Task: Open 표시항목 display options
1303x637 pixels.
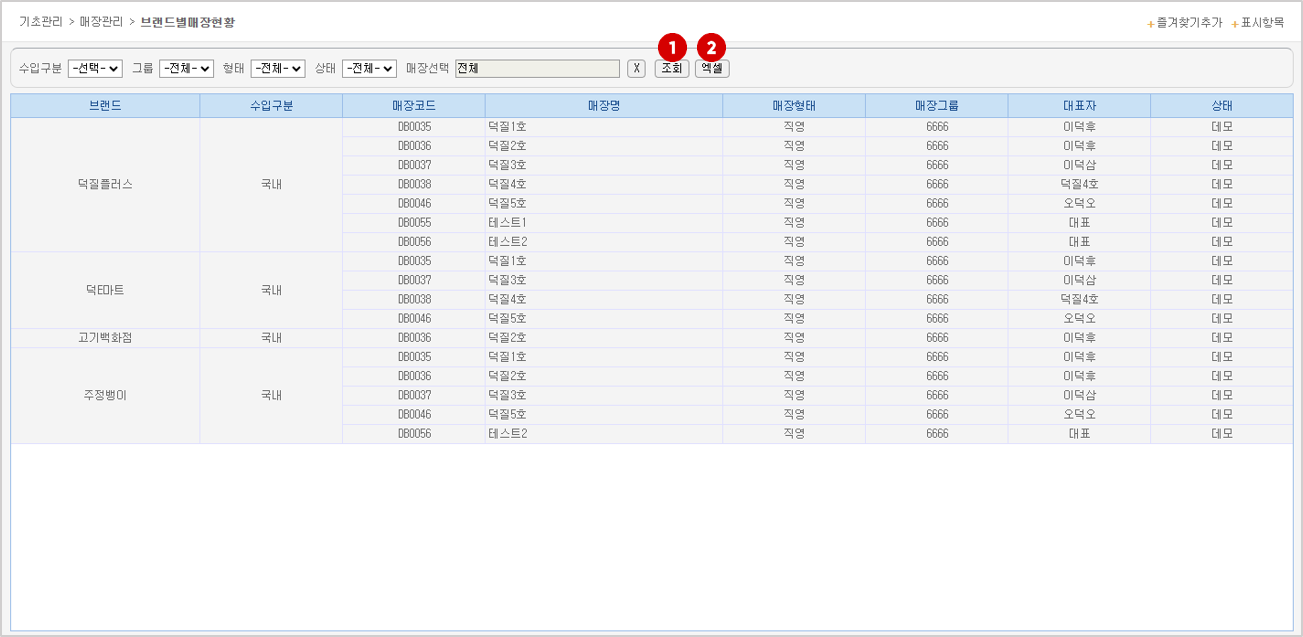Action: pos(1261,22)
